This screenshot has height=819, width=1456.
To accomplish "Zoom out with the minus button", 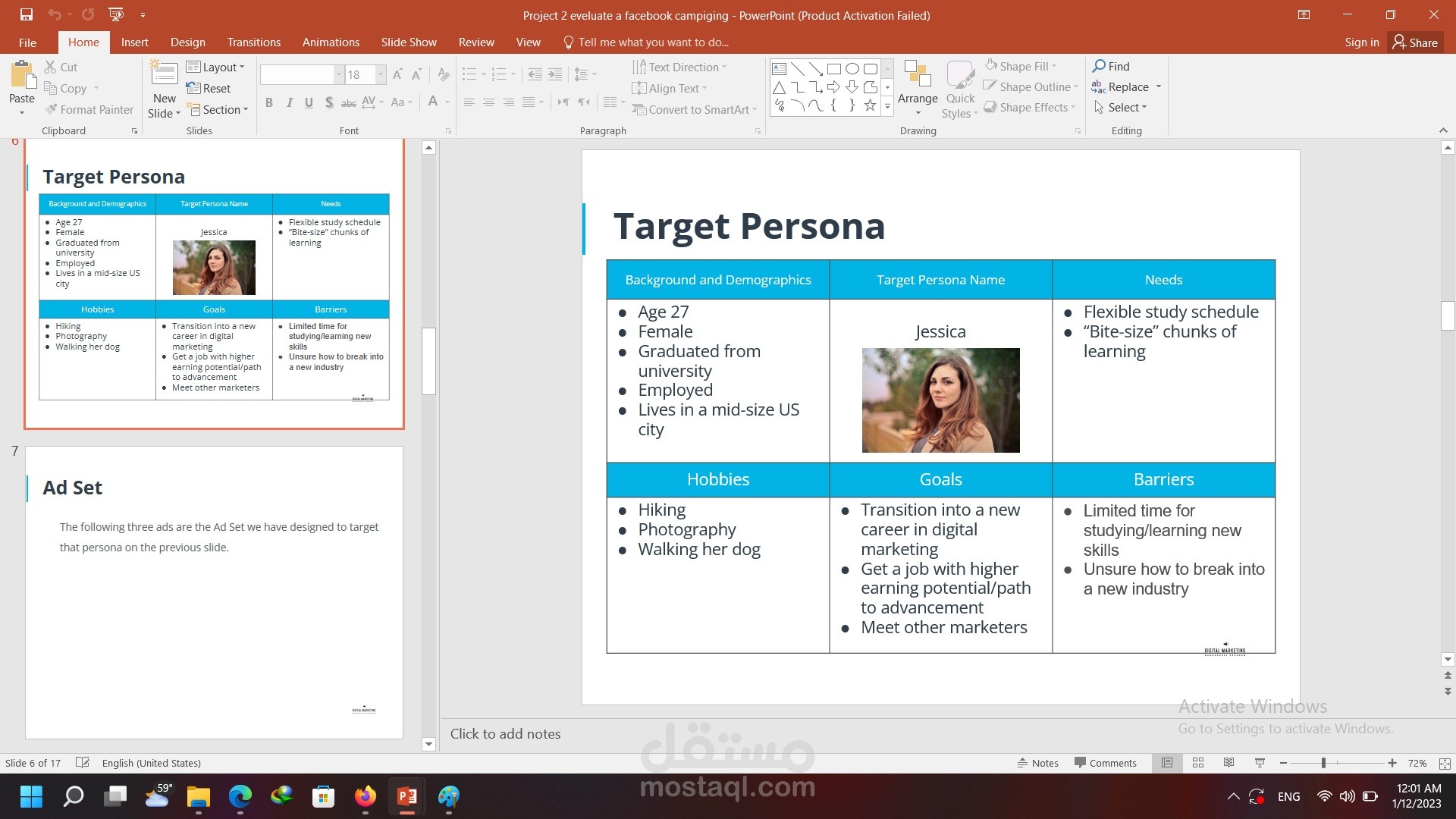I will pyautogui.click(x=1283, y=763).
